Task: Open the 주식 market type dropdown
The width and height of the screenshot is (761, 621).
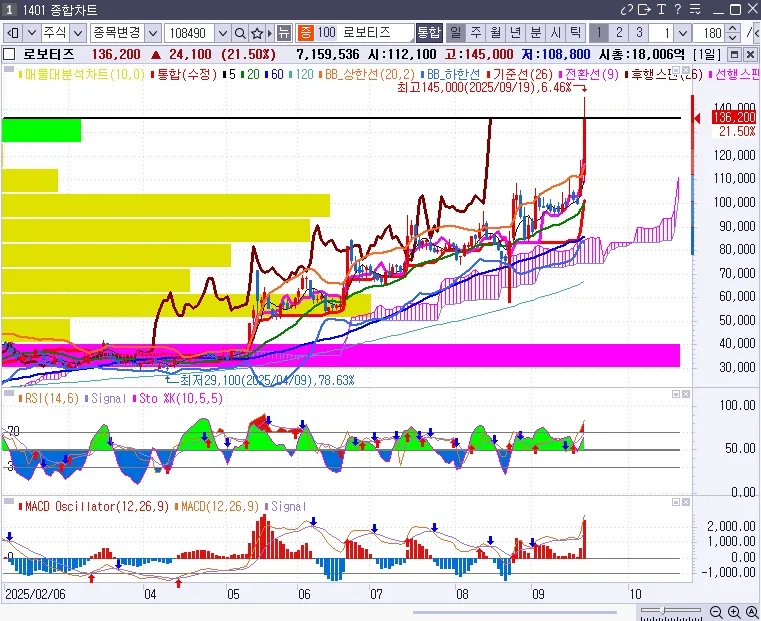Action: pyautogui.click(x=74, y=33)
